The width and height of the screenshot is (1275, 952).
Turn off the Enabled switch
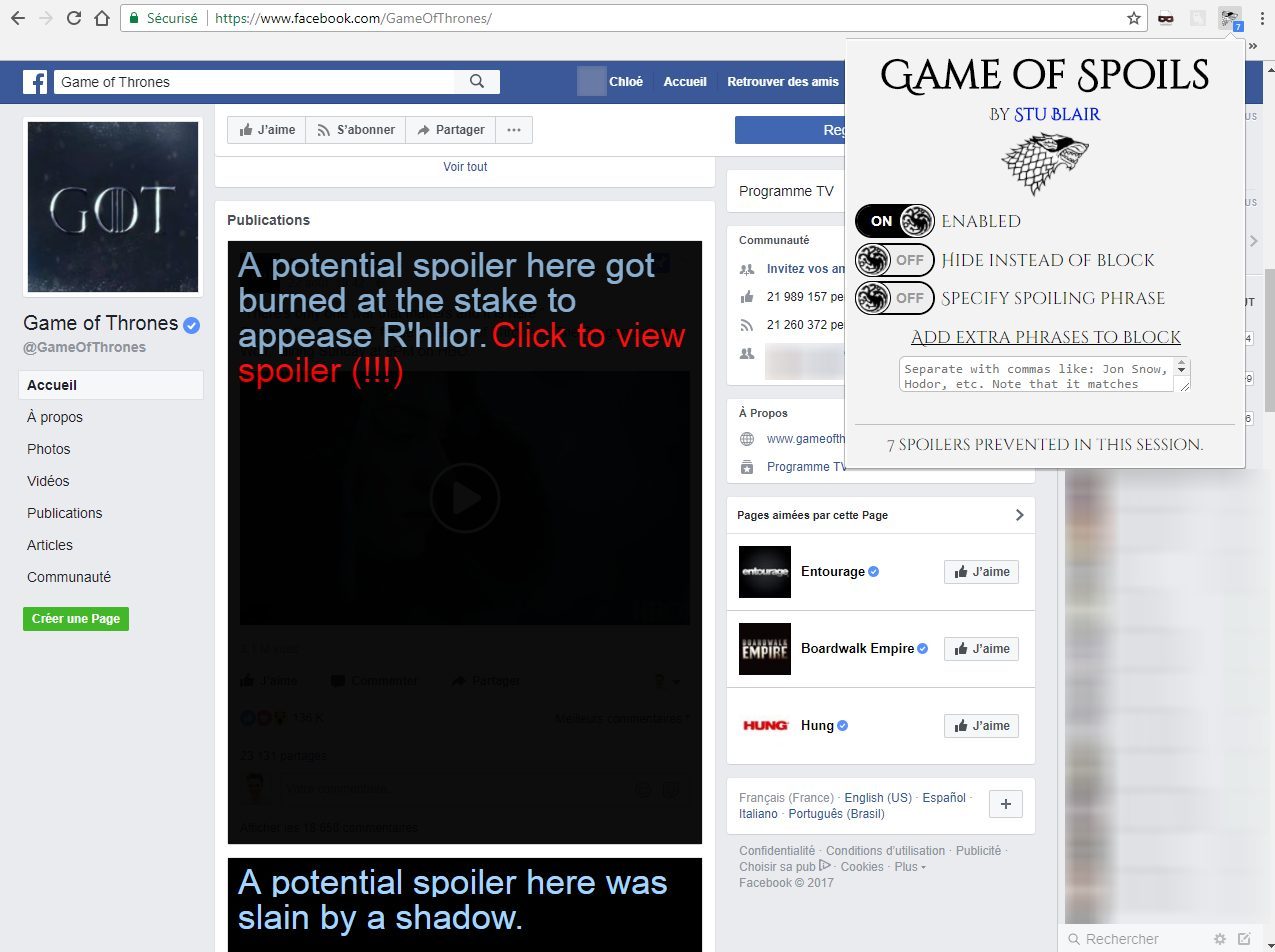894,221
